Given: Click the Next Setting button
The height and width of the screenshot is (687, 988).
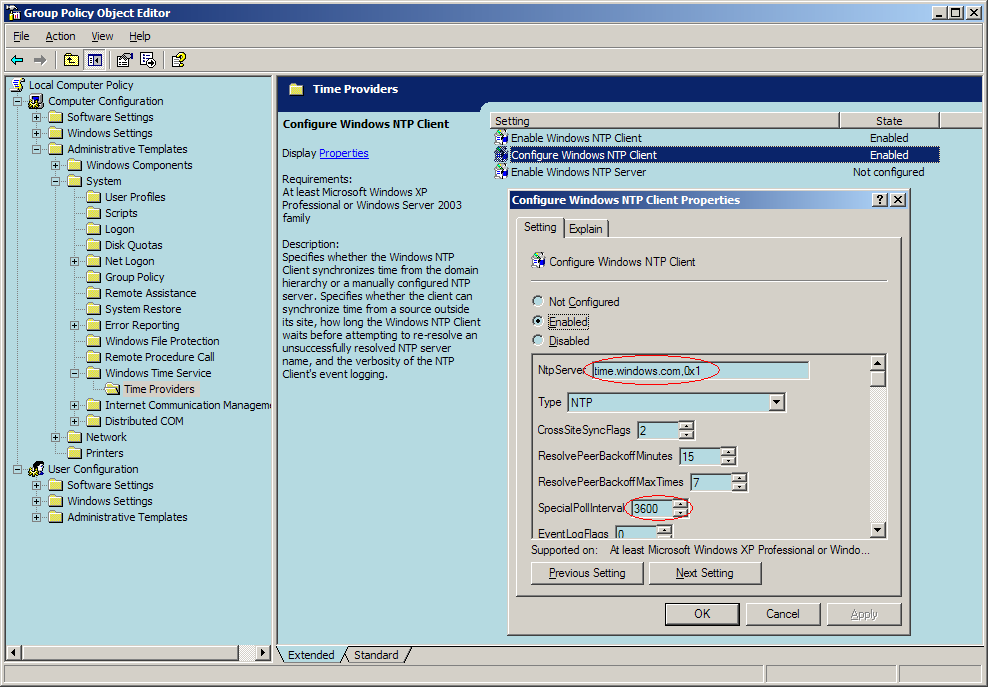Looking at the screenshot, I should (704, 573).
